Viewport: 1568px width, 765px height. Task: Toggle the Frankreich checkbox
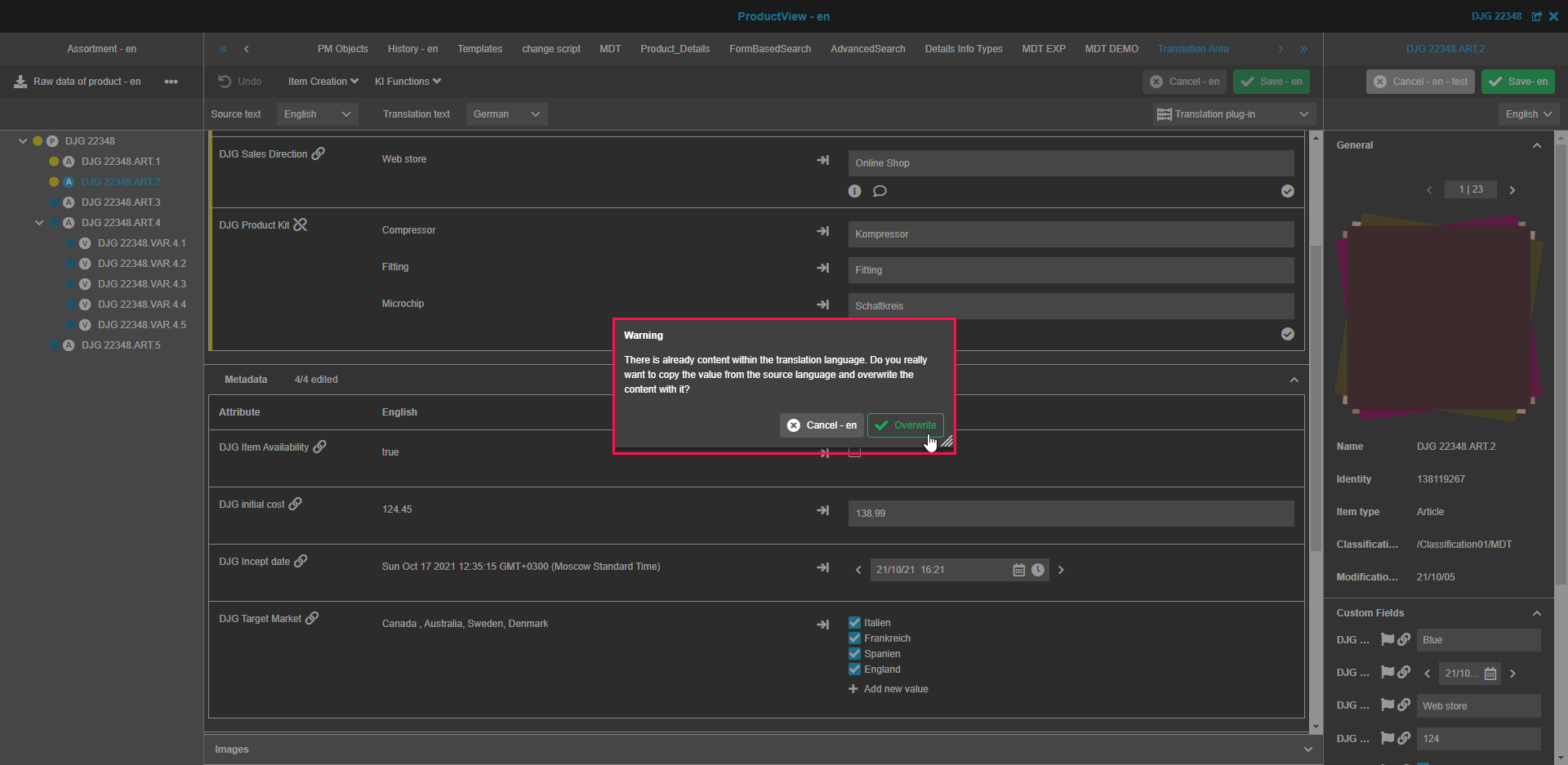[854, 638]
